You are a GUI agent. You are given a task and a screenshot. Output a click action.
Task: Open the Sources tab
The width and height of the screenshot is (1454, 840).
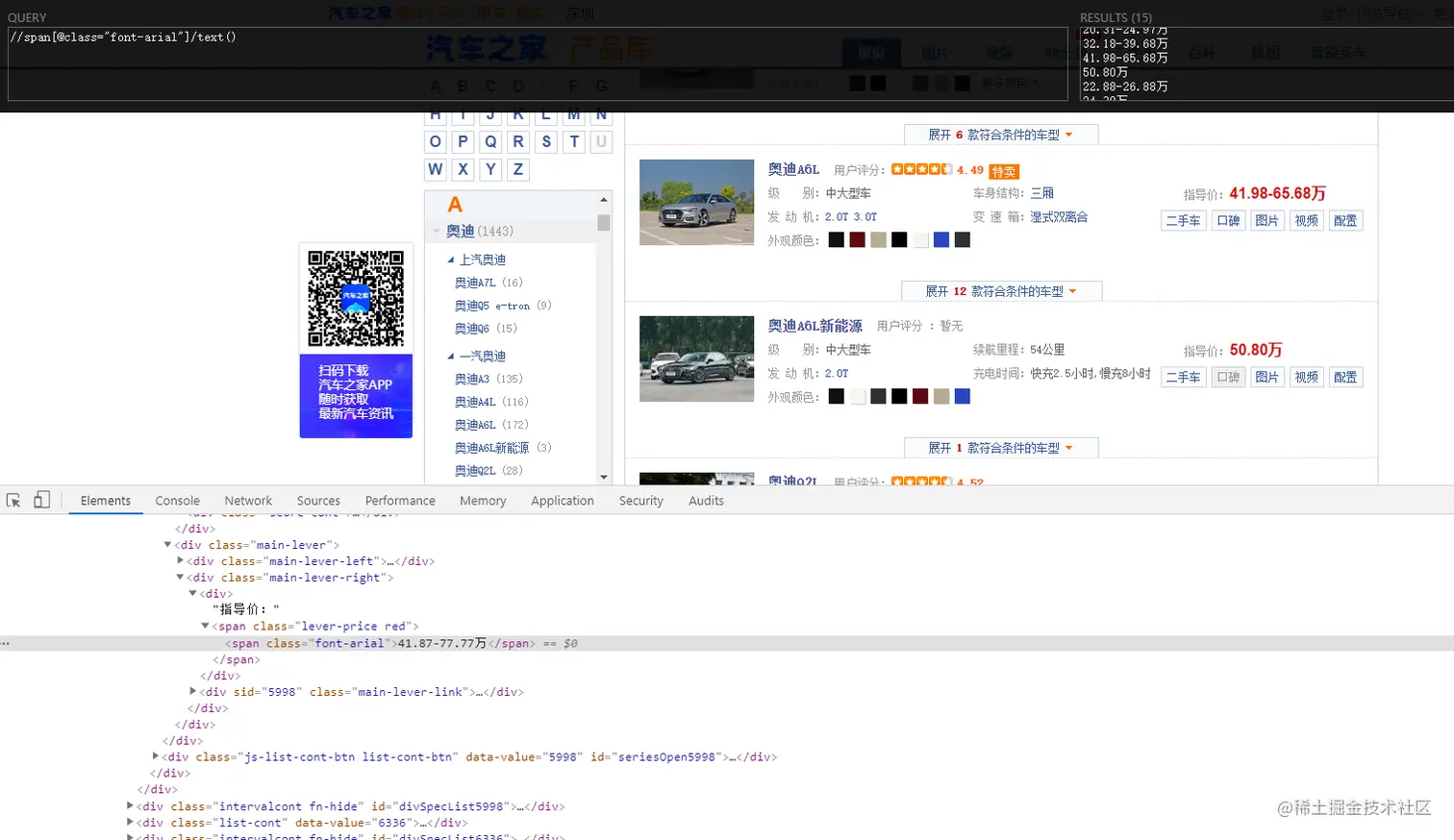tap(318, 501)
